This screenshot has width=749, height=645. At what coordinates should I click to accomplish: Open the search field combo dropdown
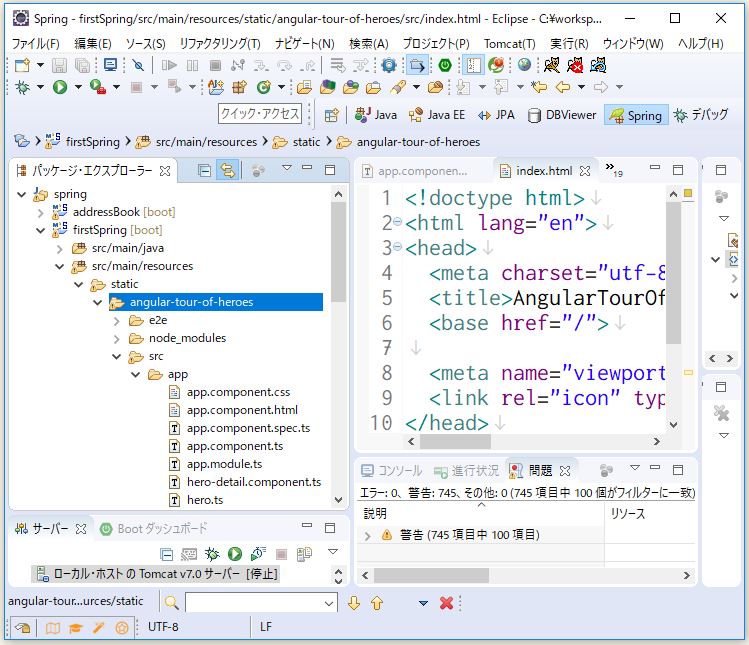click(x=329, y=603)
